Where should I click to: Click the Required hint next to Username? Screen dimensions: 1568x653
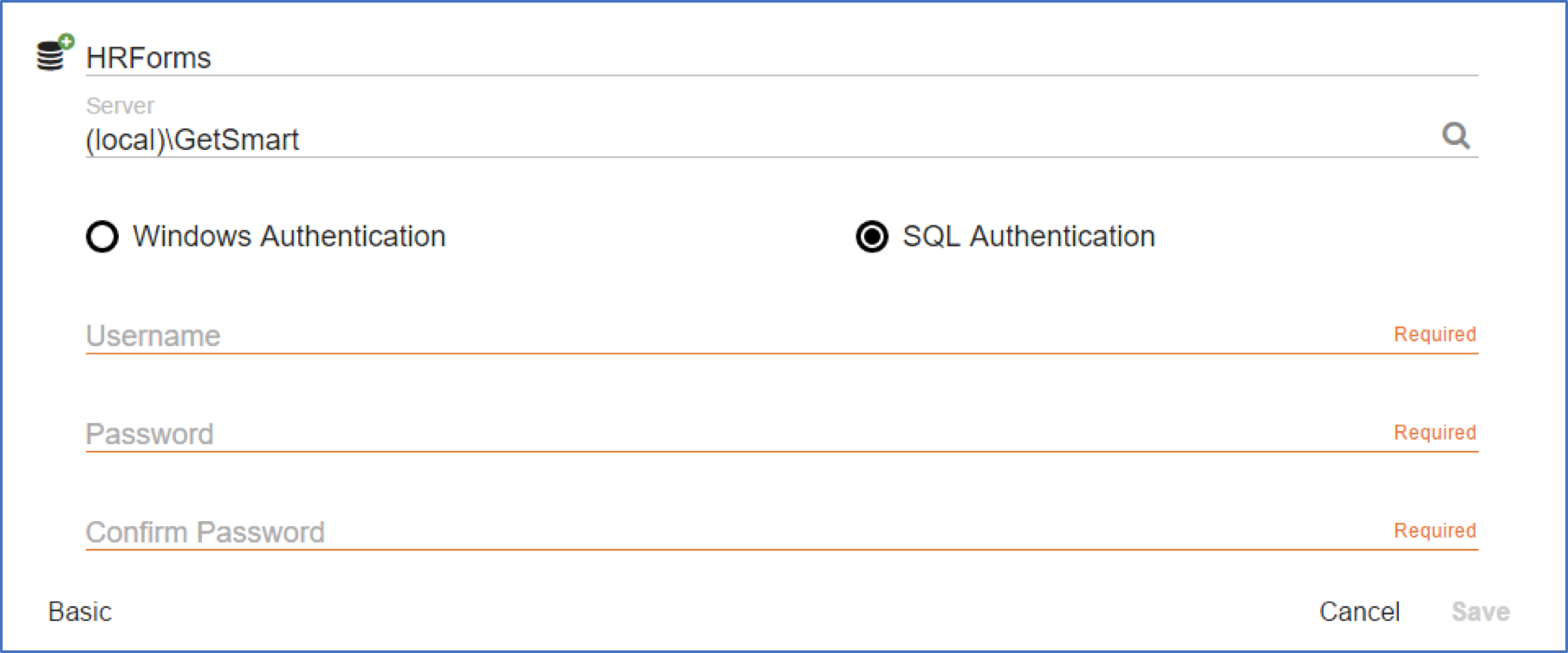1434,335
